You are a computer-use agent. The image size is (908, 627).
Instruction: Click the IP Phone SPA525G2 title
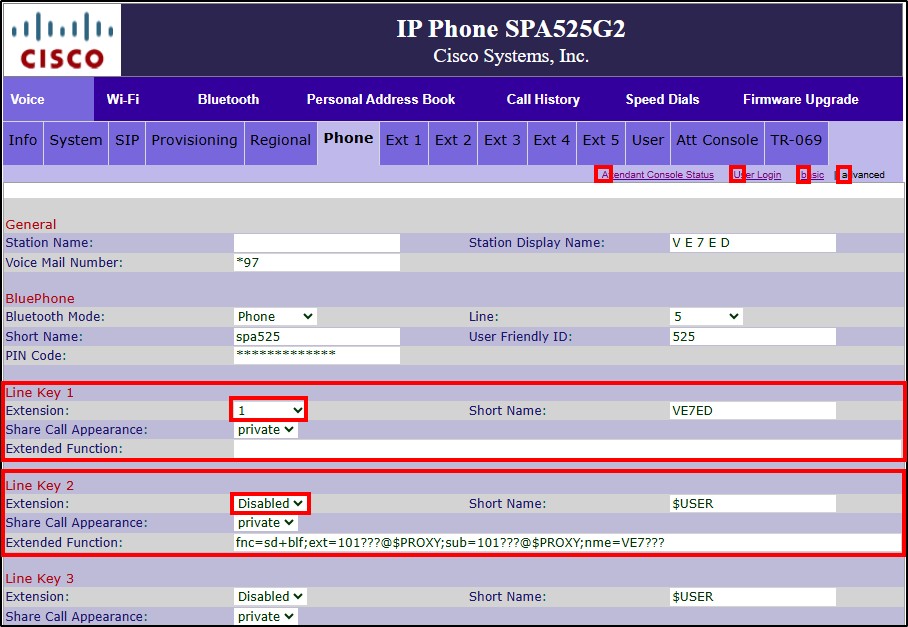511,29
